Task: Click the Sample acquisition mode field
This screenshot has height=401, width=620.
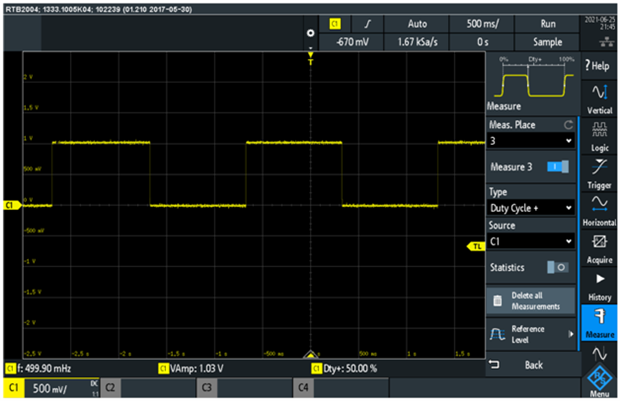Action: 548,42
